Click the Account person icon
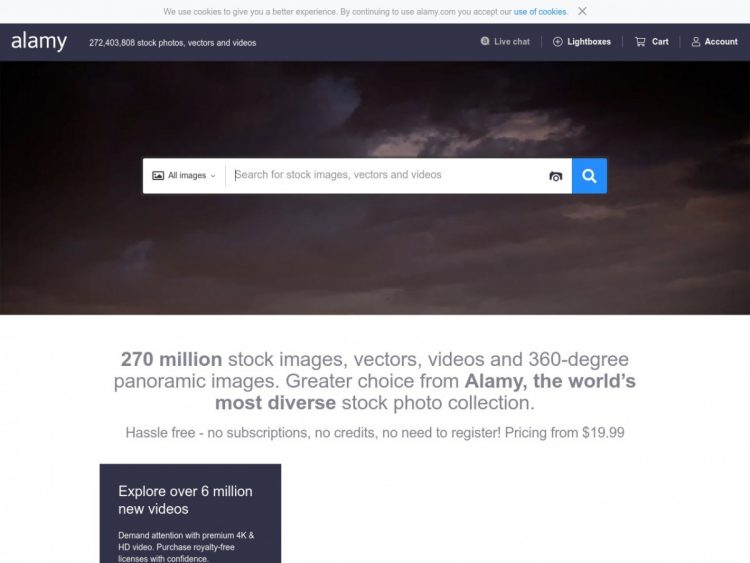This screenshot has width=750, height=563. (696, 42)
